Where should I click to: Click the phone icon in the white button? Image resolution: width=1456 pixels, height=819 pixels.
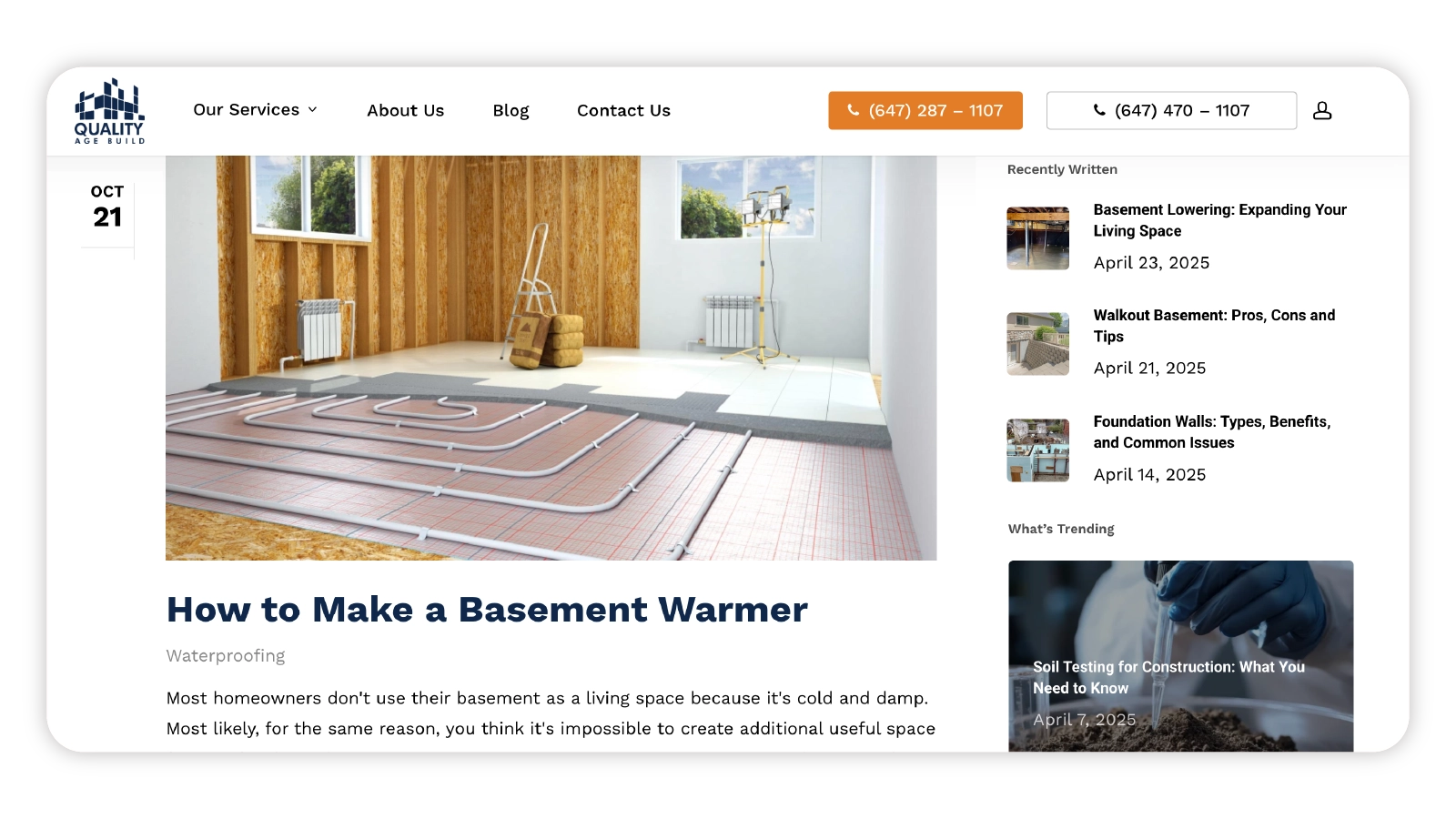1099,110
